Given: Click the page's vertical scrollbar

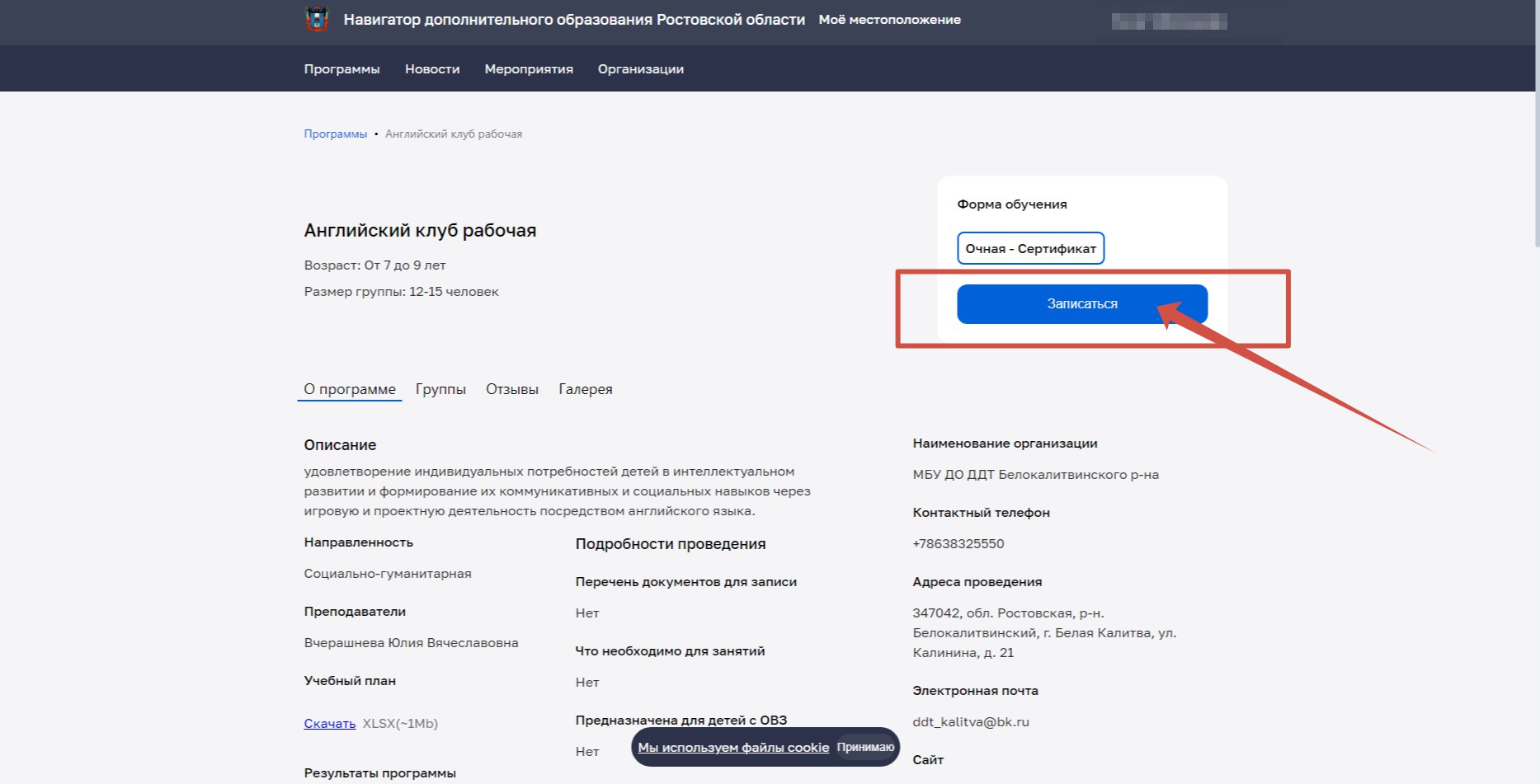Looking at the screenshot, I should click(1535, 124).
